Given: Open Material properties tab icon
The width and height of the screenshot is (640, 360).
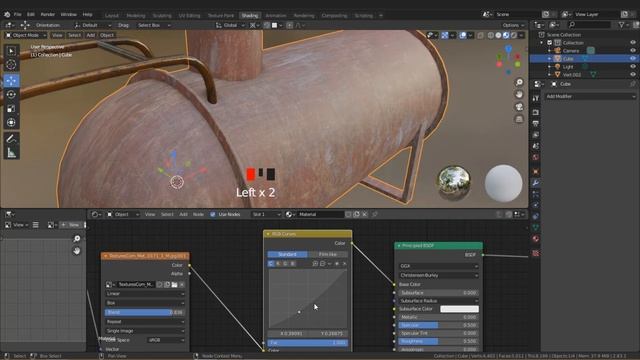Looking at the screenshot, I should coord(536,239).
